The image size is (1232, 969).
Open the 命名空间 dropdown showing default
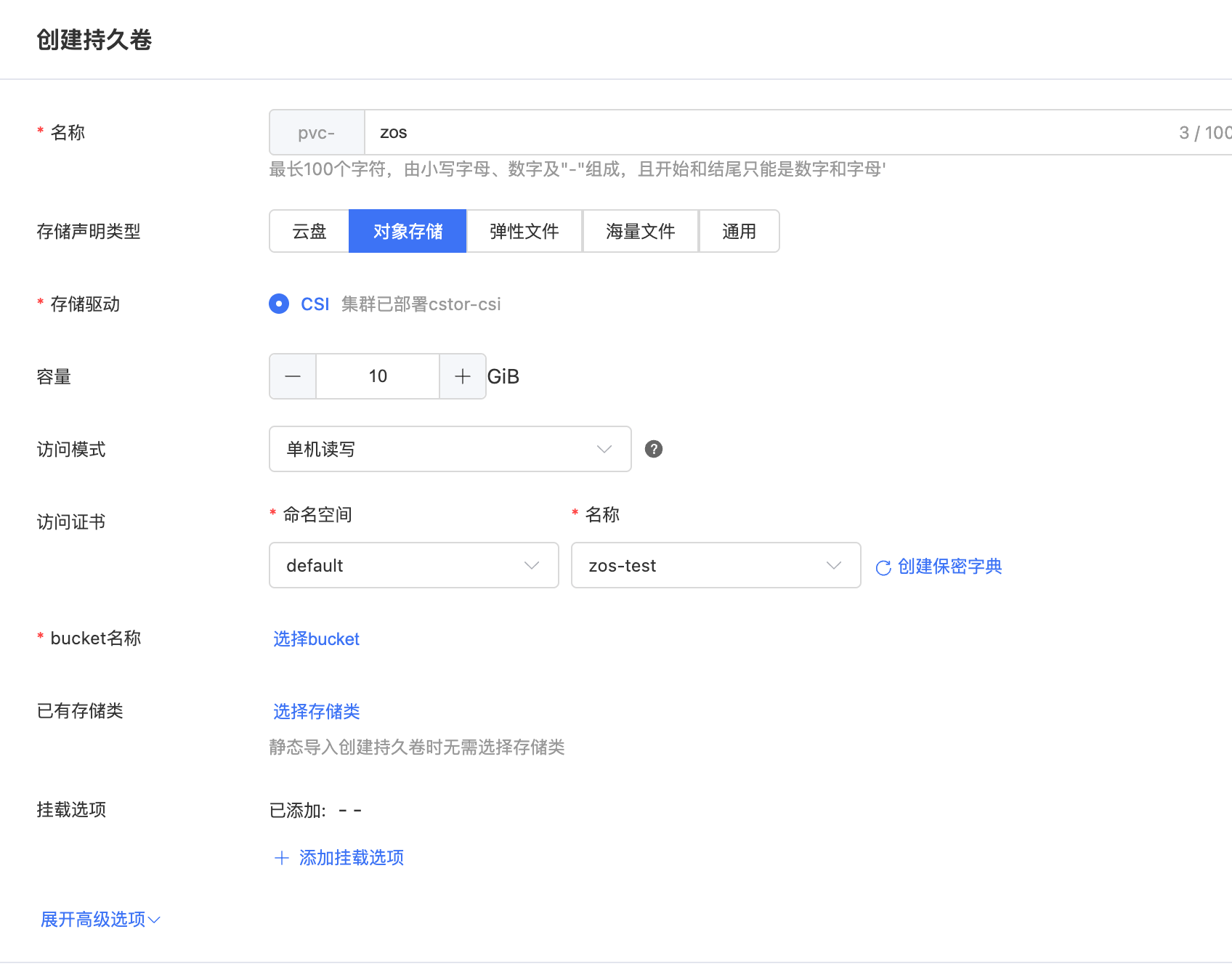tap(413, 565)
